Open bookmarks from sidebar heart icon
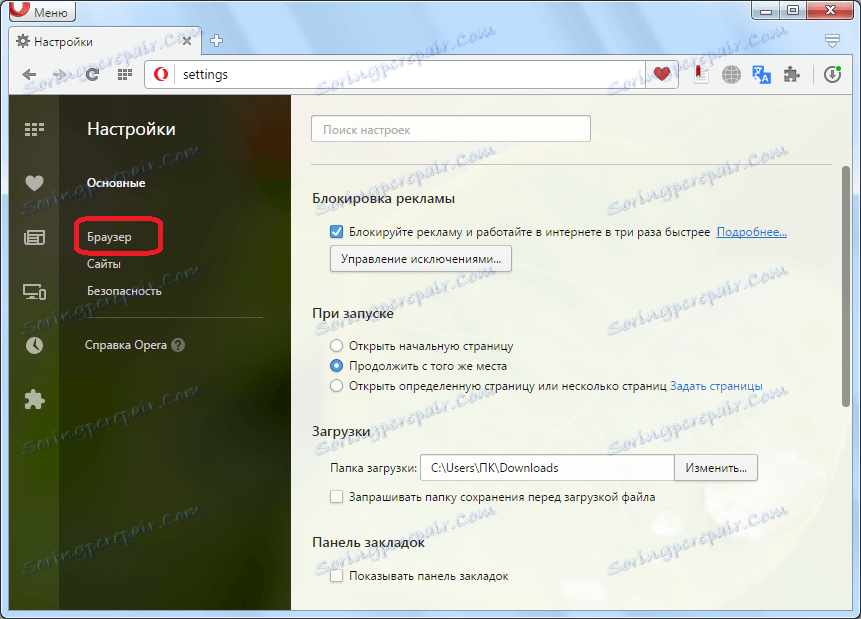The height and width of the screenshot is (619, 861). [34, 183]
